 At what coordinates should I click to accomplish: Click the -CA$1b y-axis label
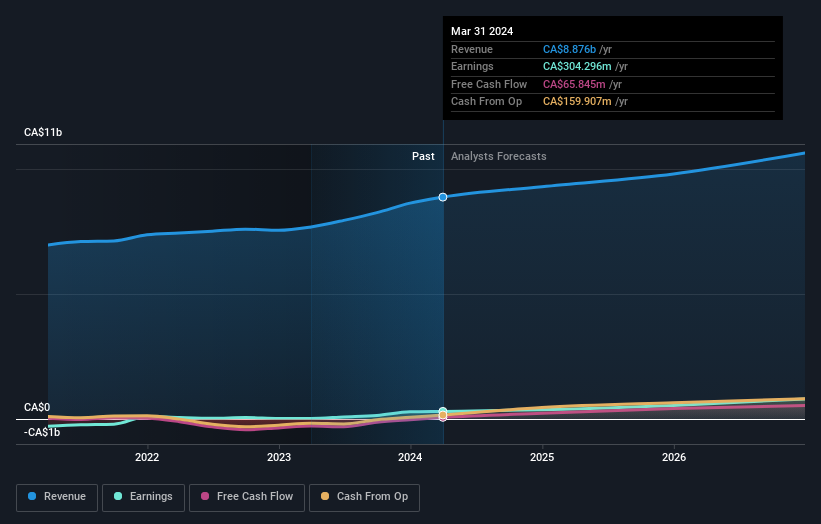pos(42,432)
